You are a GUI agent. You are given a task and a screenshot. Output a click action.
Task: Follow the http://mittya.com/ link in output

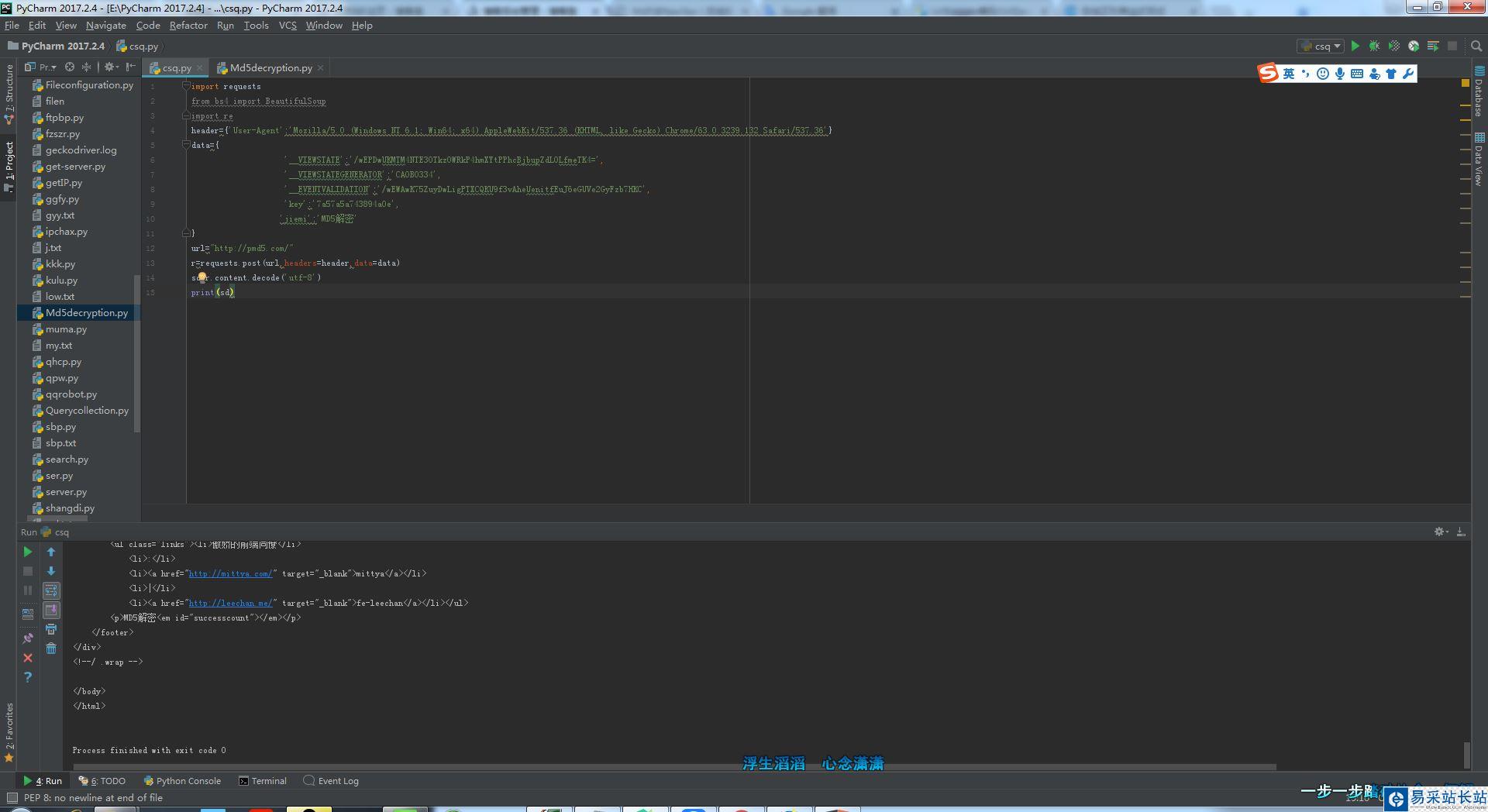[230, 574]
